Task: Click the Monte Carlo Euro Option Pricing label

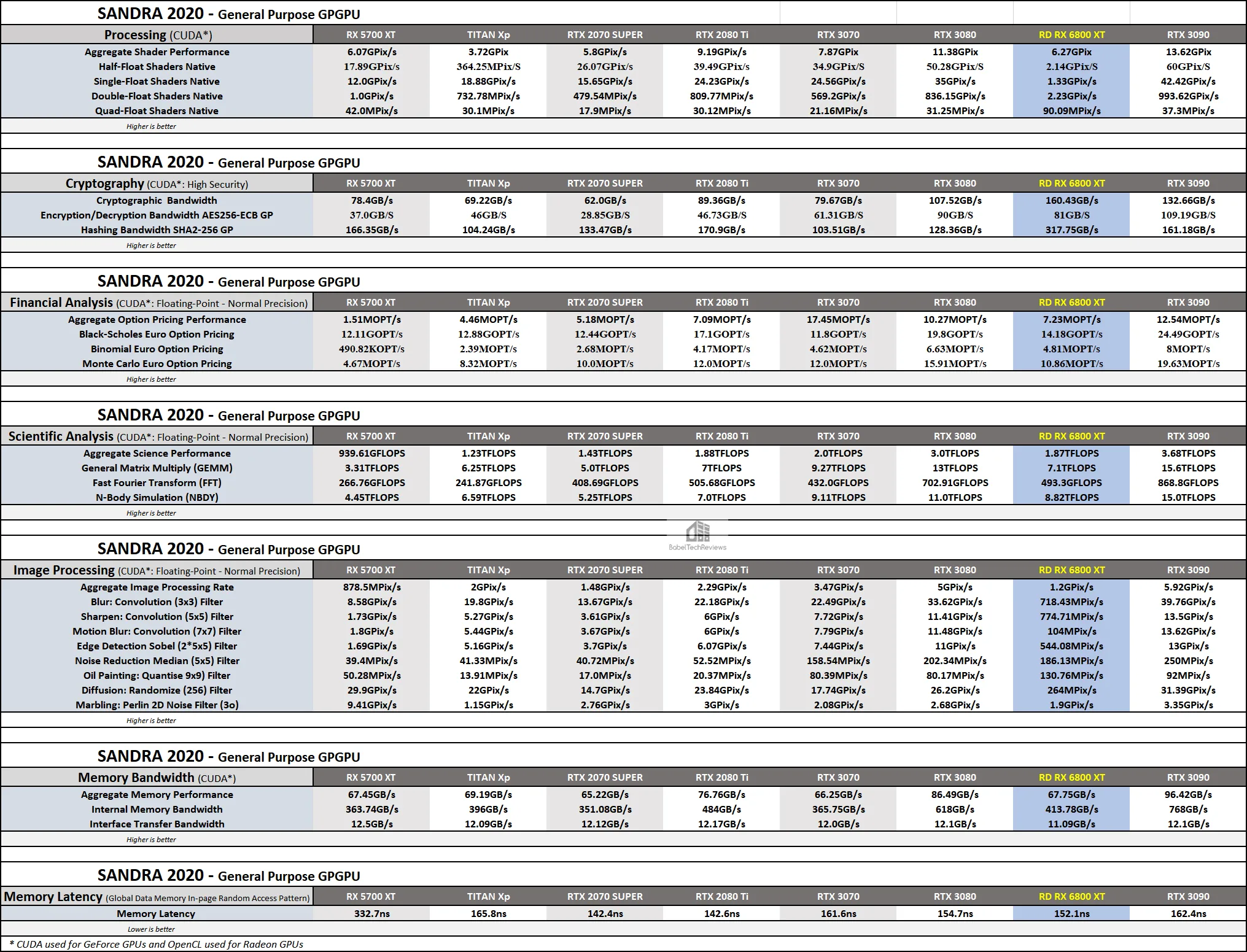Action: (x=157, y=364)
